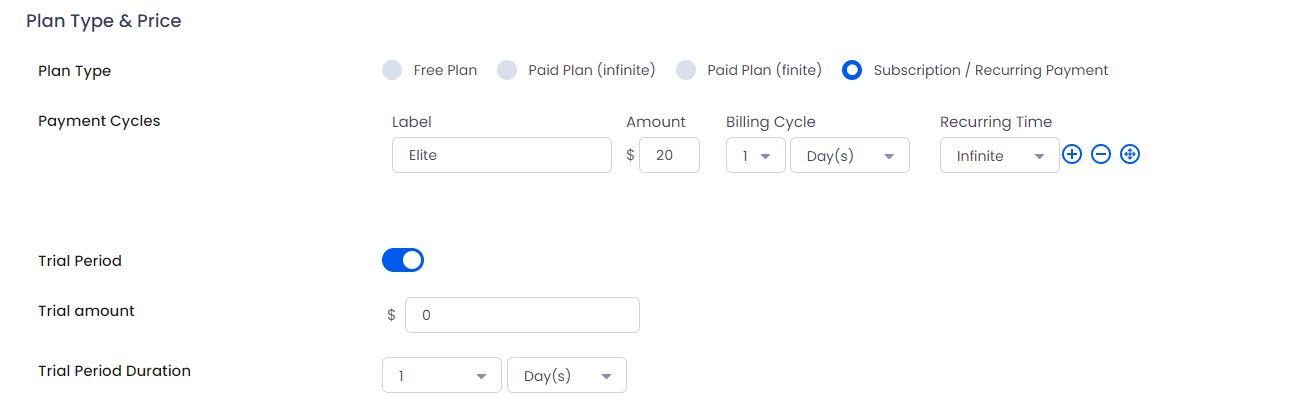Select Paid Plan (finite) option
The image size is (1293, 412).
686,70
